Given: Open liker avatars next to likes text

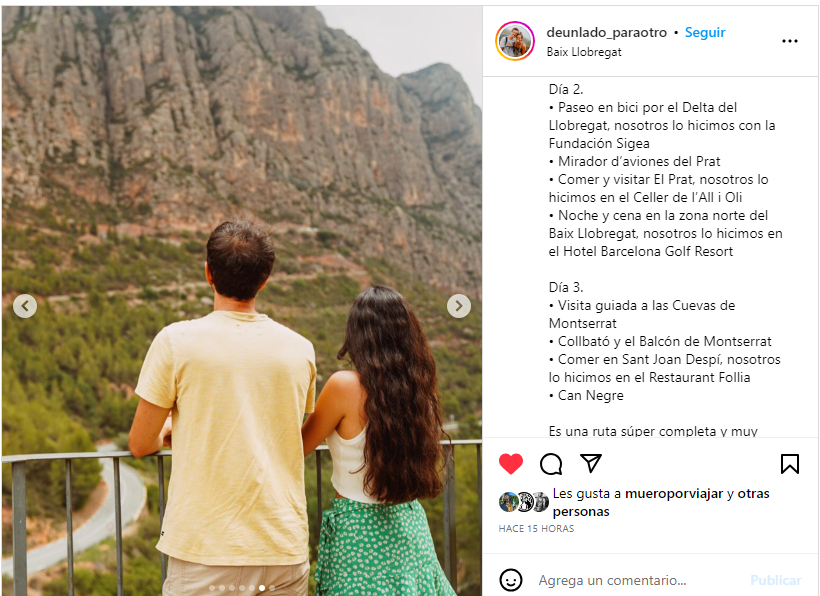Looking at the screenshot, I should pos(523,502).
